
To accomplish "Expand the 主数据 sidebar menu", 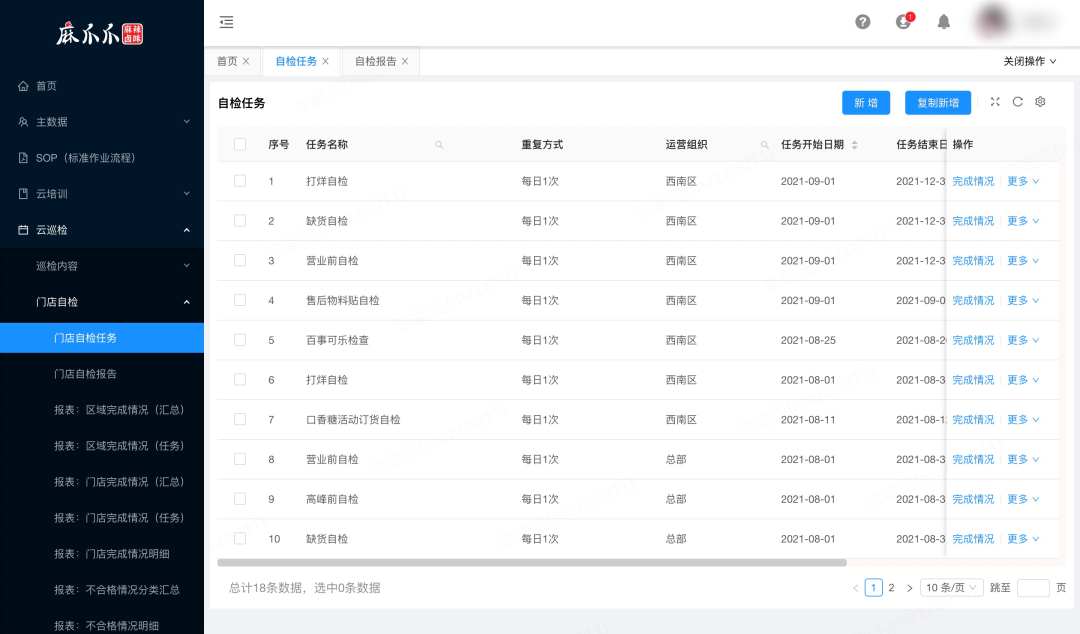I will click(x=102, y=122).
